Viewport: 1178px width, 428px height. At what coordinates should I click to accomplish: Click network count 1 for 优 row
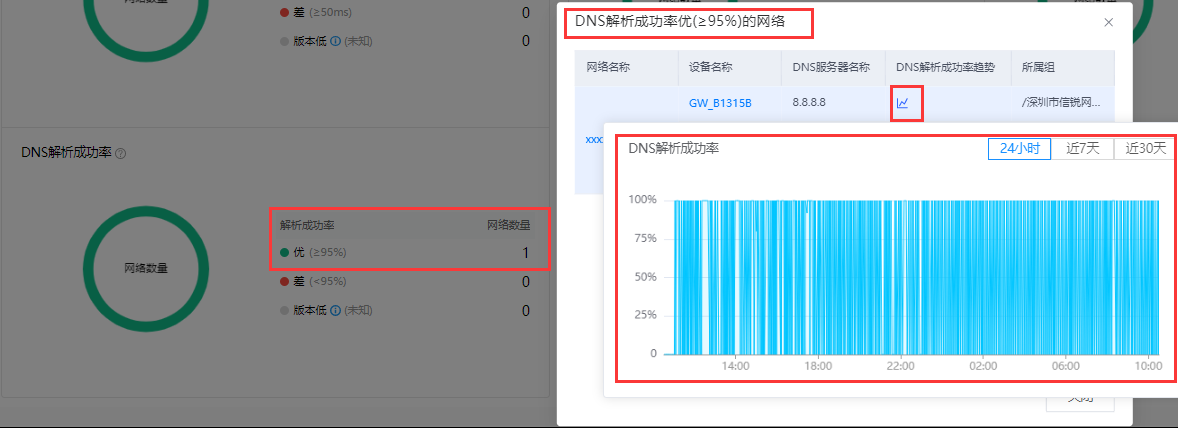[525, 252]
